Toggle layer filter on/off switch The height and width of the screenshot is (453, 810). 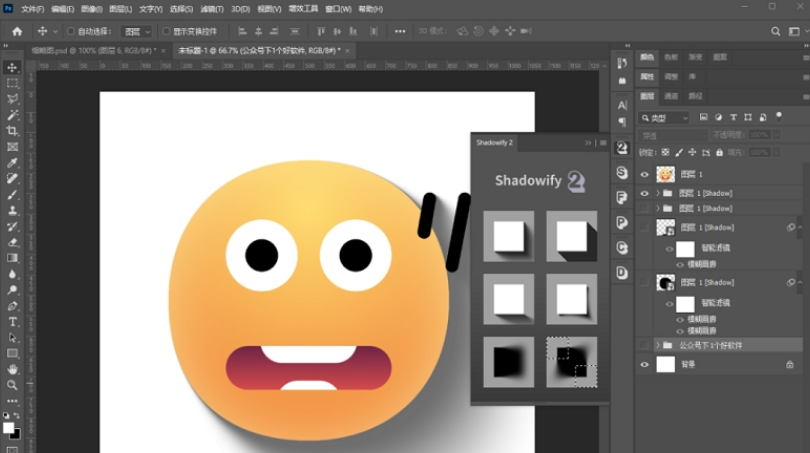click(778, 117)
